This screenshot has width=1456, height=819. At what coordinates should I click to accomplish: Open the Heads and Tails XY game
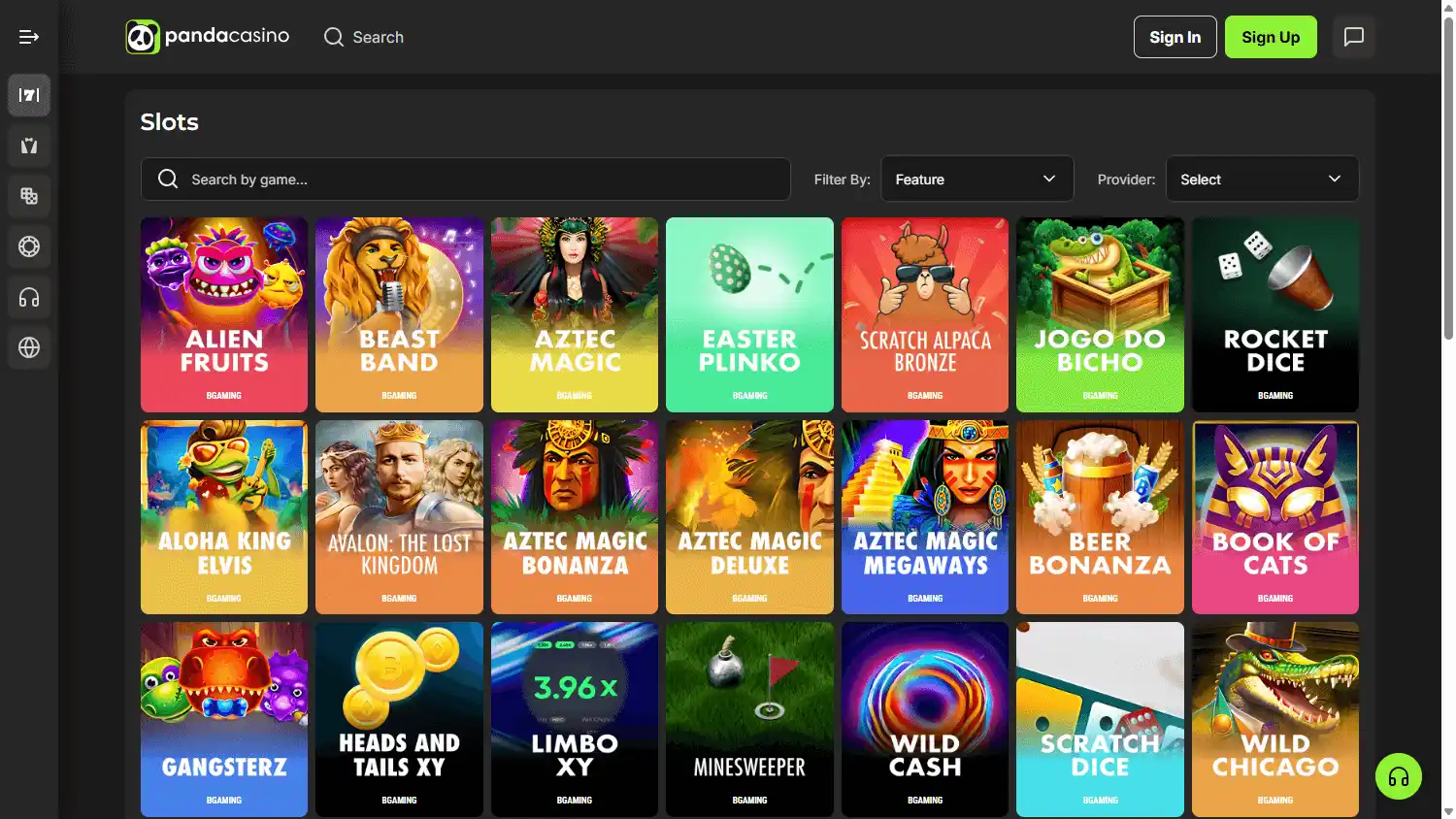pos(399,719)
